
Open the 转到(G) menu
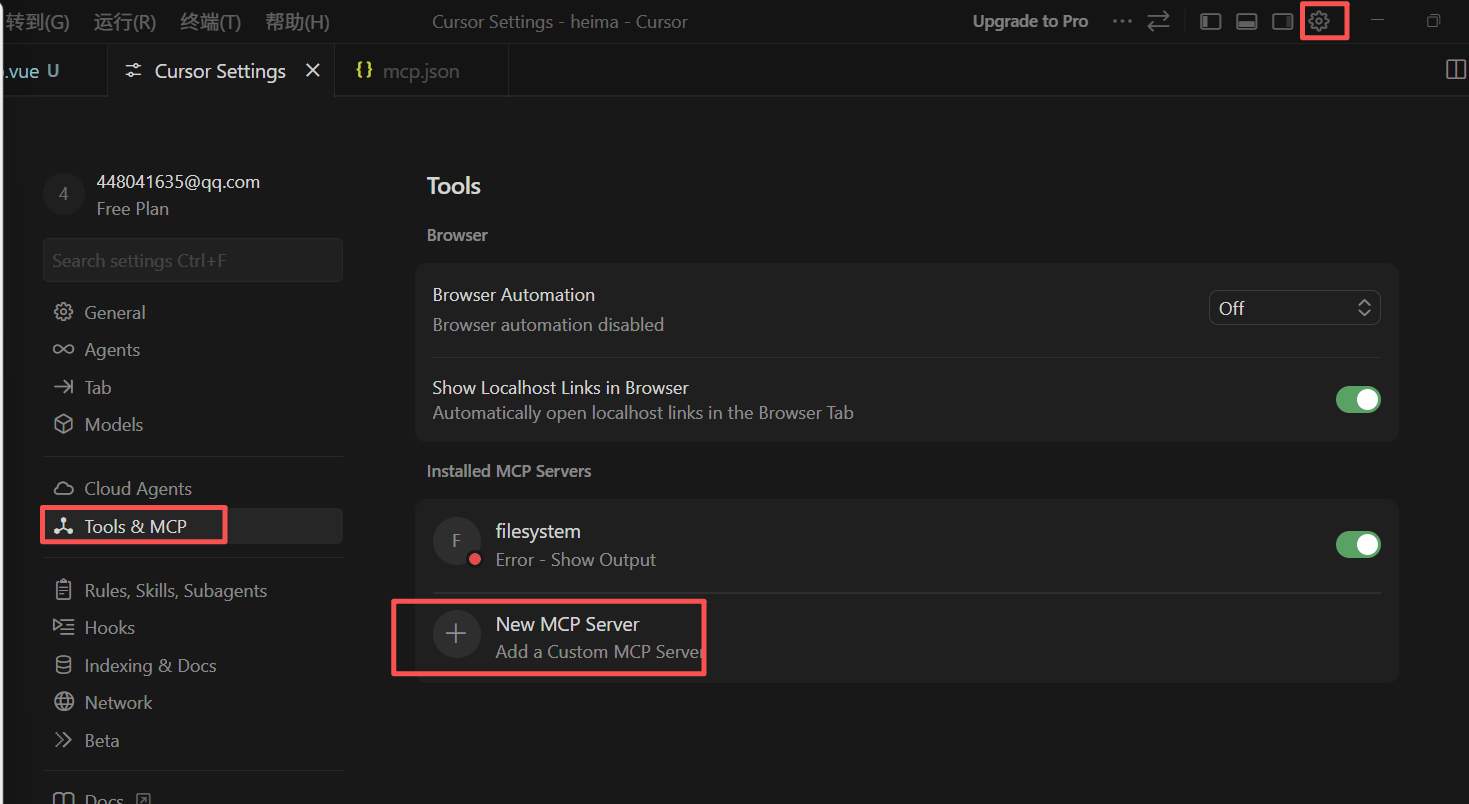37,22
